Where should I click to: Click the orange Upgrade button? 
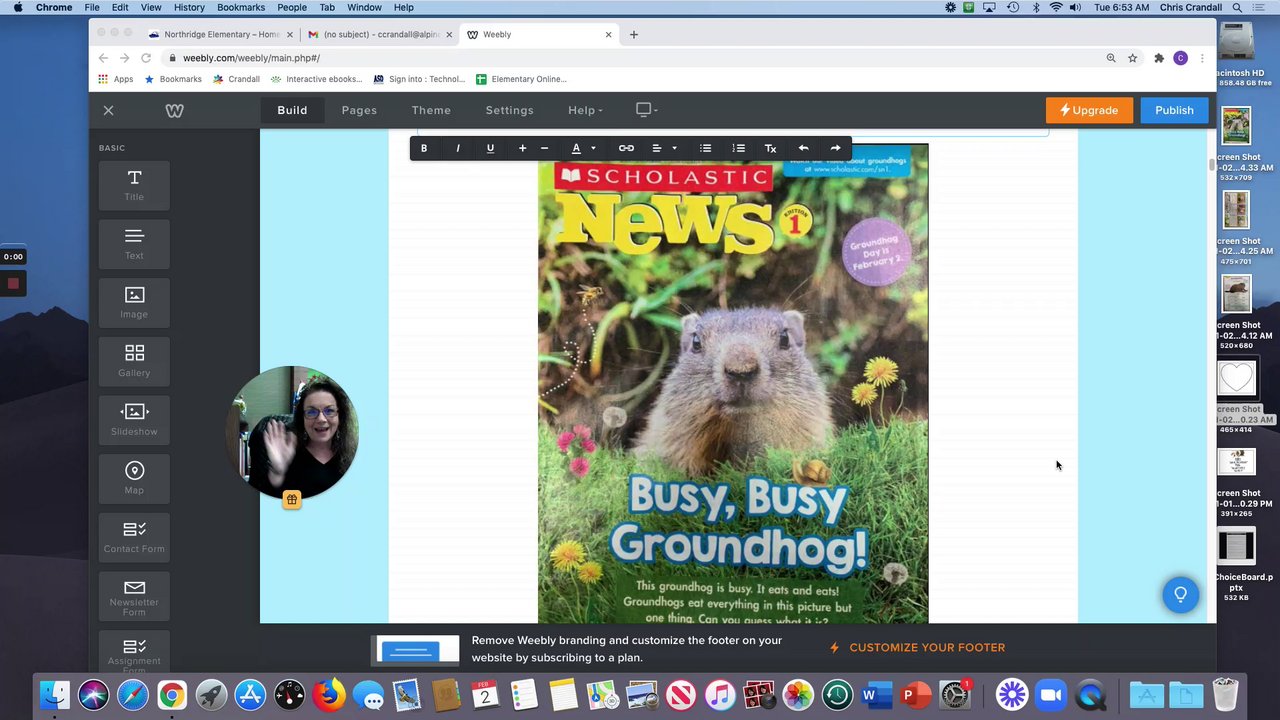[1089, 110]
